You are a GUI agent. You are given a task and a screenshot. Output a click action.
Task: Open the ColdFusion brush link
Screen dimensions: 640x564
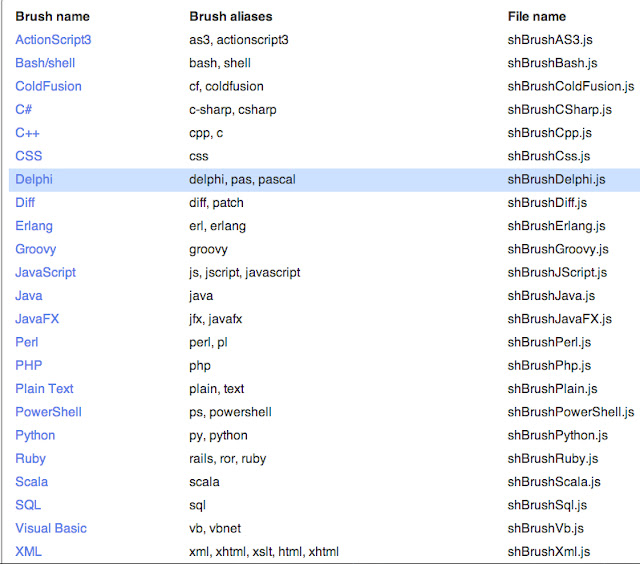49,87
